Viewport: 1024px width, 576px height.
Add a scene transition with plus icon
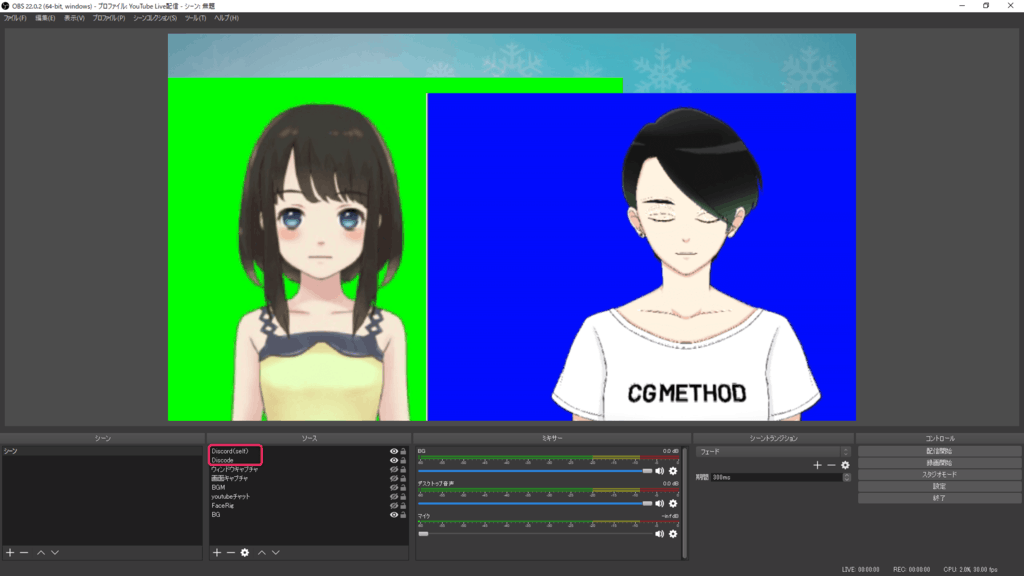(817, 465)
